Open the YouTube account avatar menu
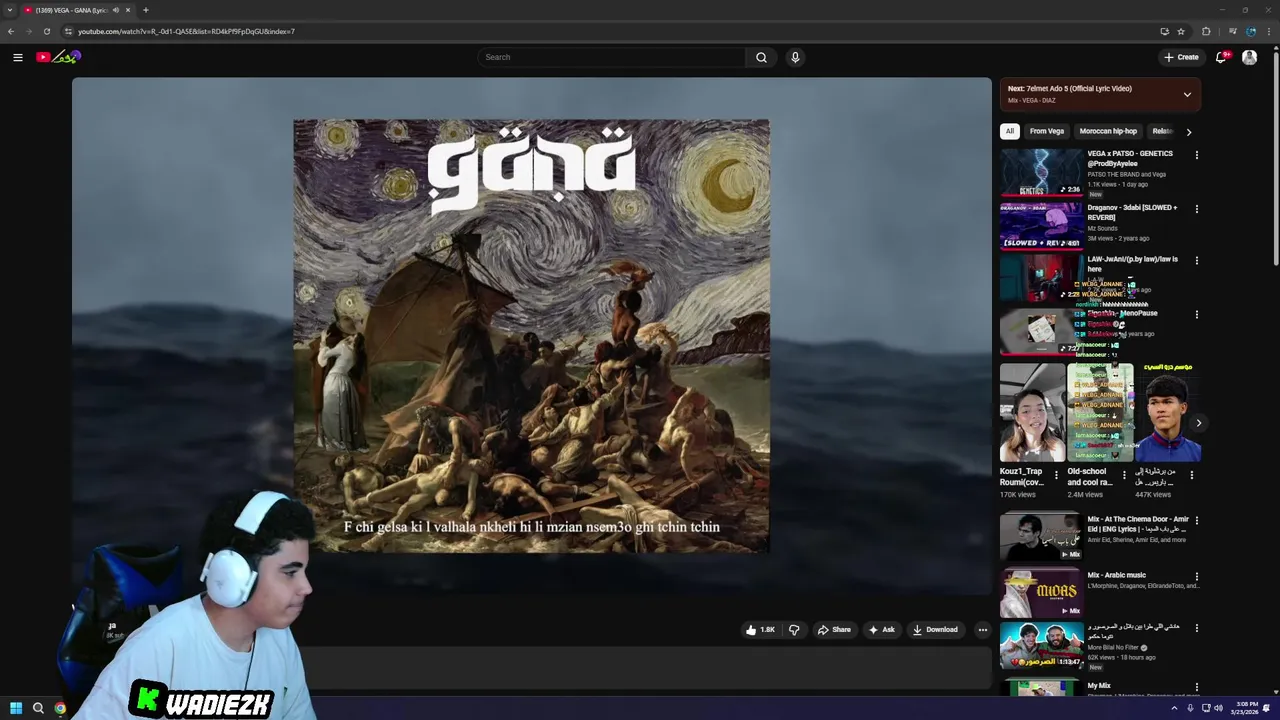Viewport: 1280px width, 720px height. click(x=1249, y=57)
